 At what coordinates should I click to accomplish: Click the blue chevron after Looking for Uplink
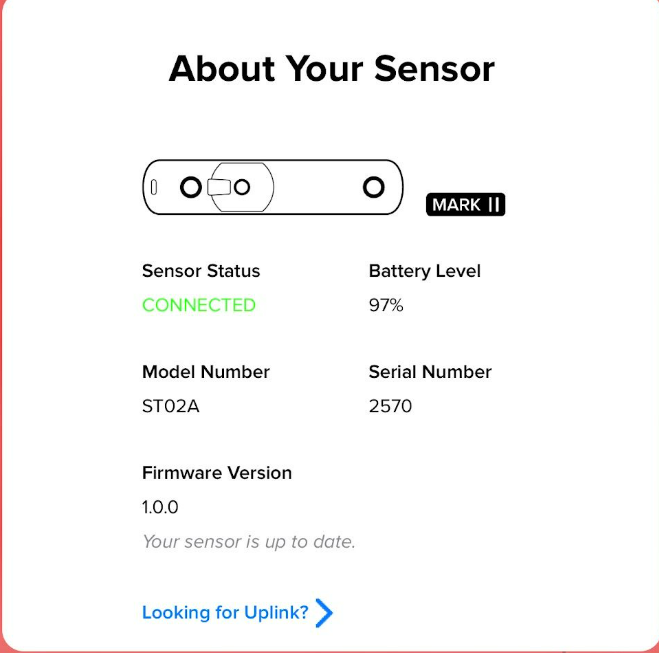(324, 613)
